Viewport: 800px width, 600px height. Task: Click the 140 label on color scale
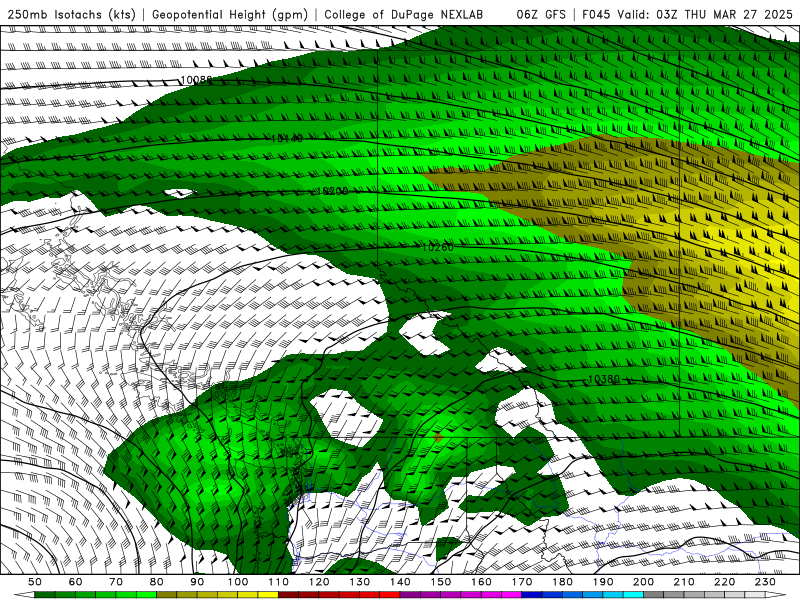tap(400, 582)
